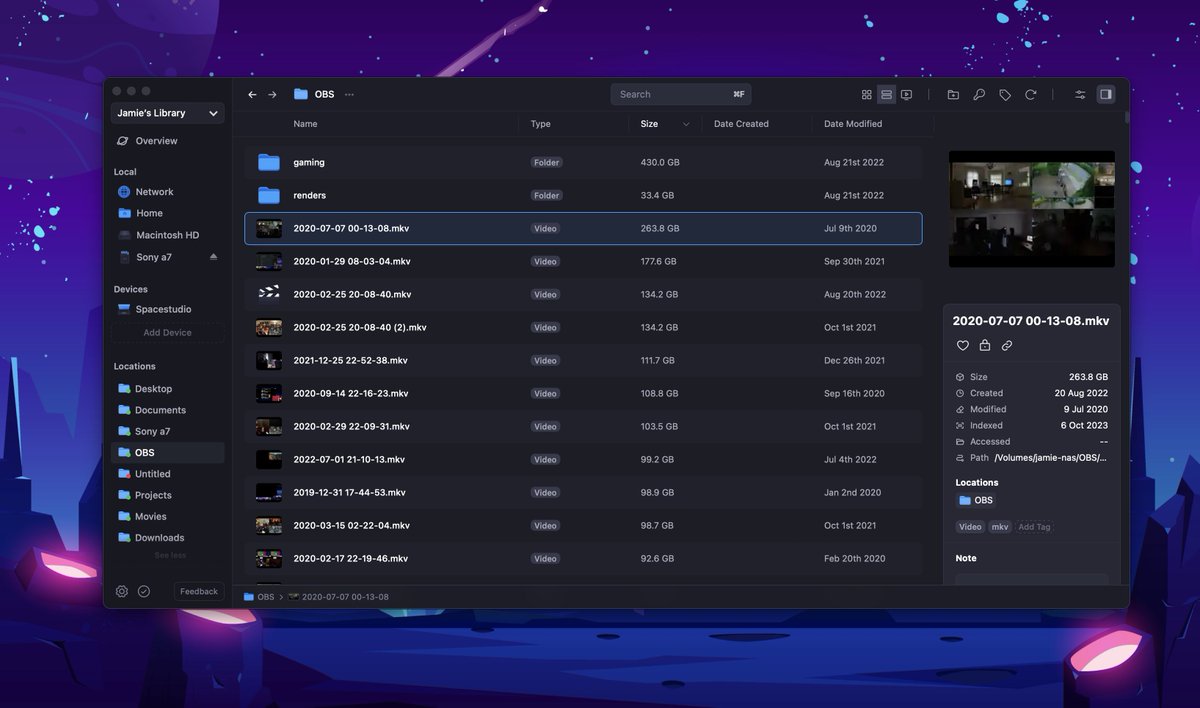This screenshot has width=1200, height=708.
Task: Click OBS in bottom path bar
Action: tap(259, 597)
